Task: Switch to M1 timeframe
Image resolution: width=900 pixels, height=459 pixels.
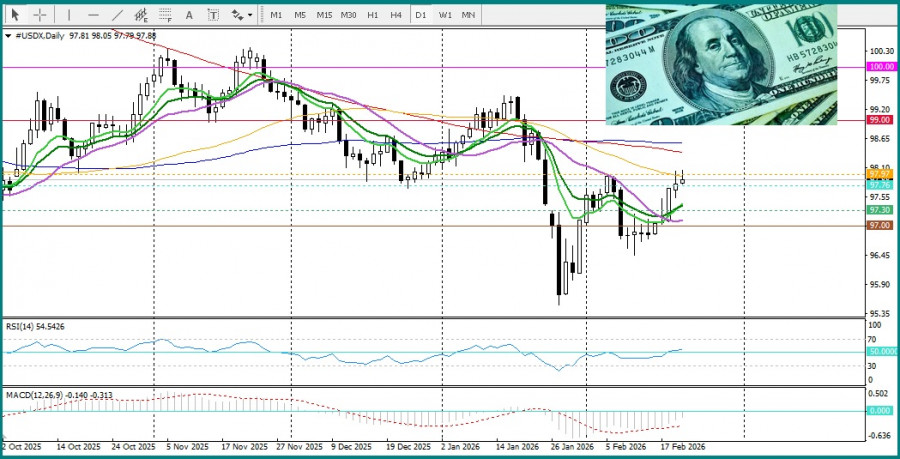Action: pyautogui.click(x=276, y=15)
